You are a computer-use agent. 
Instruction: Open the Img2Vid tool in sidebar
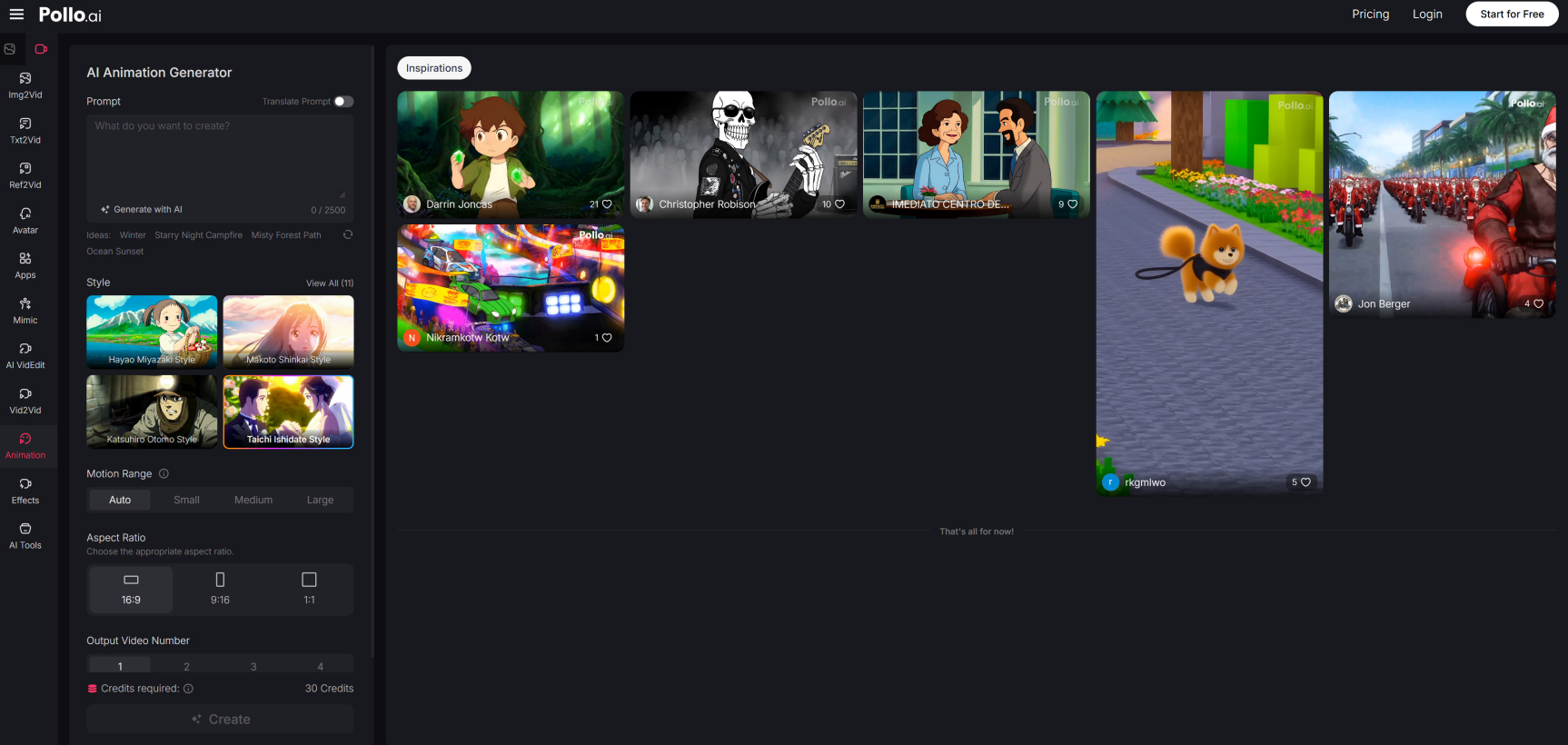pyautogui.click(x=25, y=85)
